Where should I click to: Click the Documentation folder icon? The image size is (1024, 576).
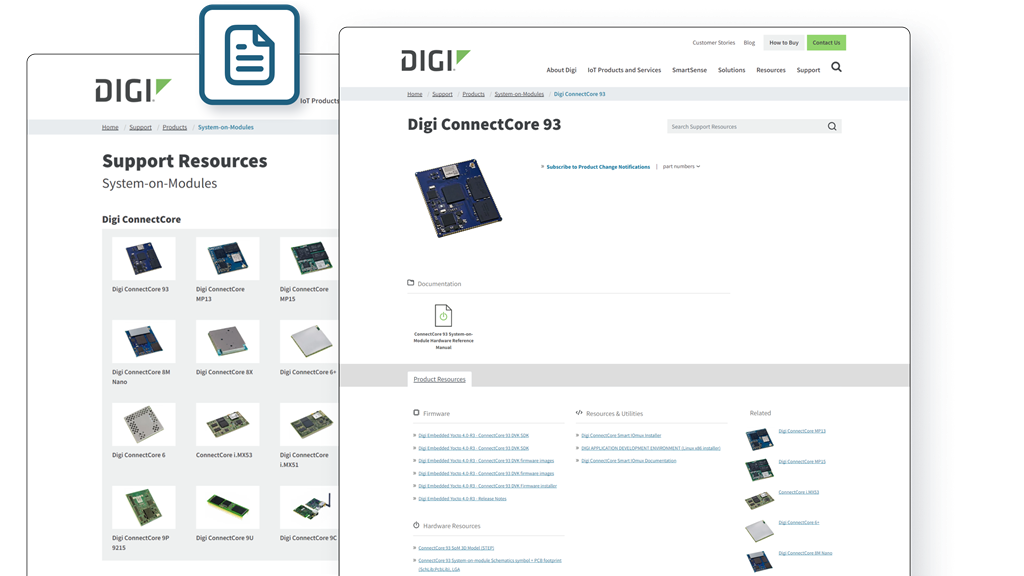[411, 283]
